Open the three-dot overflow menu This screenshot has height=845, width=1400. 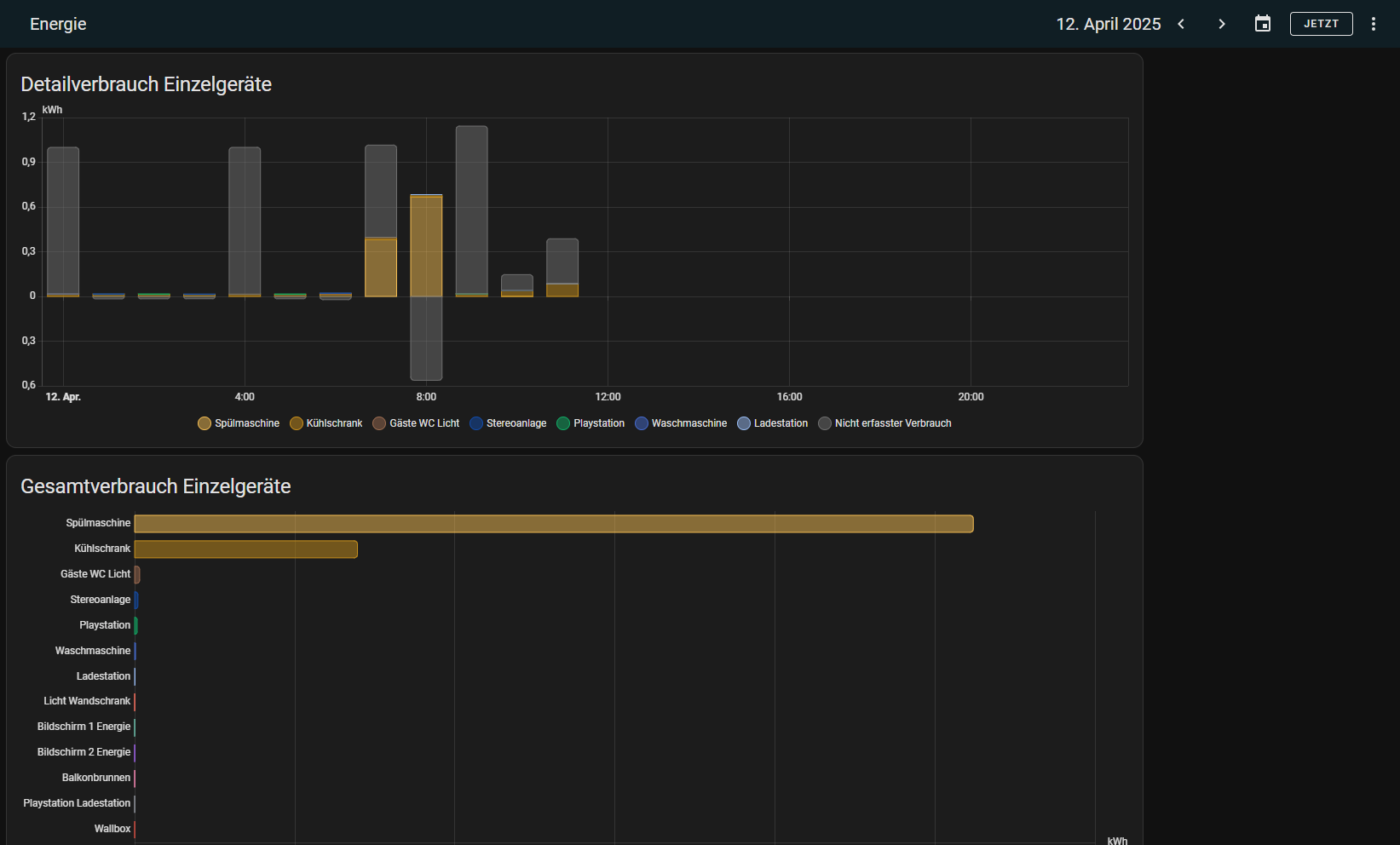1373,24
